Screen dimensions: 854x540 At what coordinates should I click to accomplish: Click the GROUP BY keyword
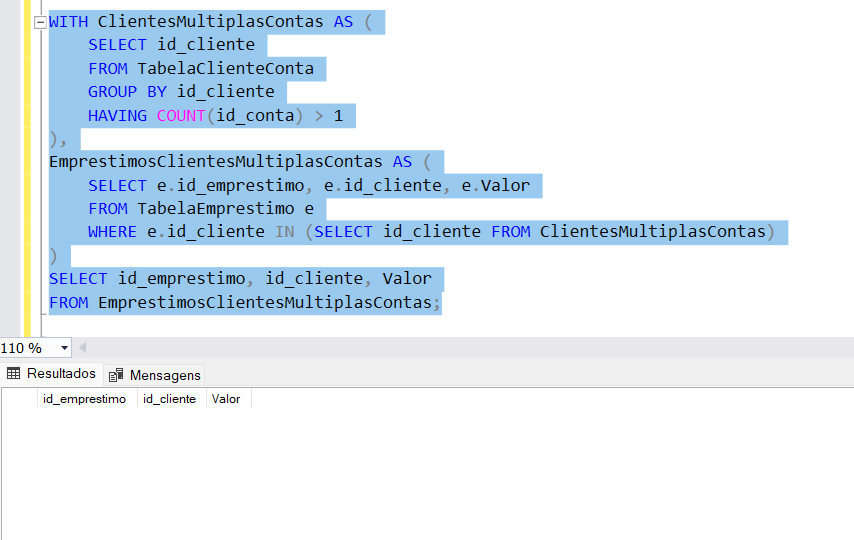tap(127, 92)
